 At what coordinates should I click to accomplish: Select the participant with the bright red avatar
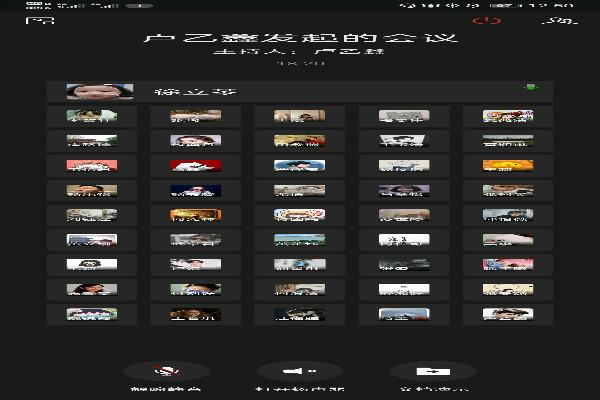pyautogui.click(x=195, y=165)
